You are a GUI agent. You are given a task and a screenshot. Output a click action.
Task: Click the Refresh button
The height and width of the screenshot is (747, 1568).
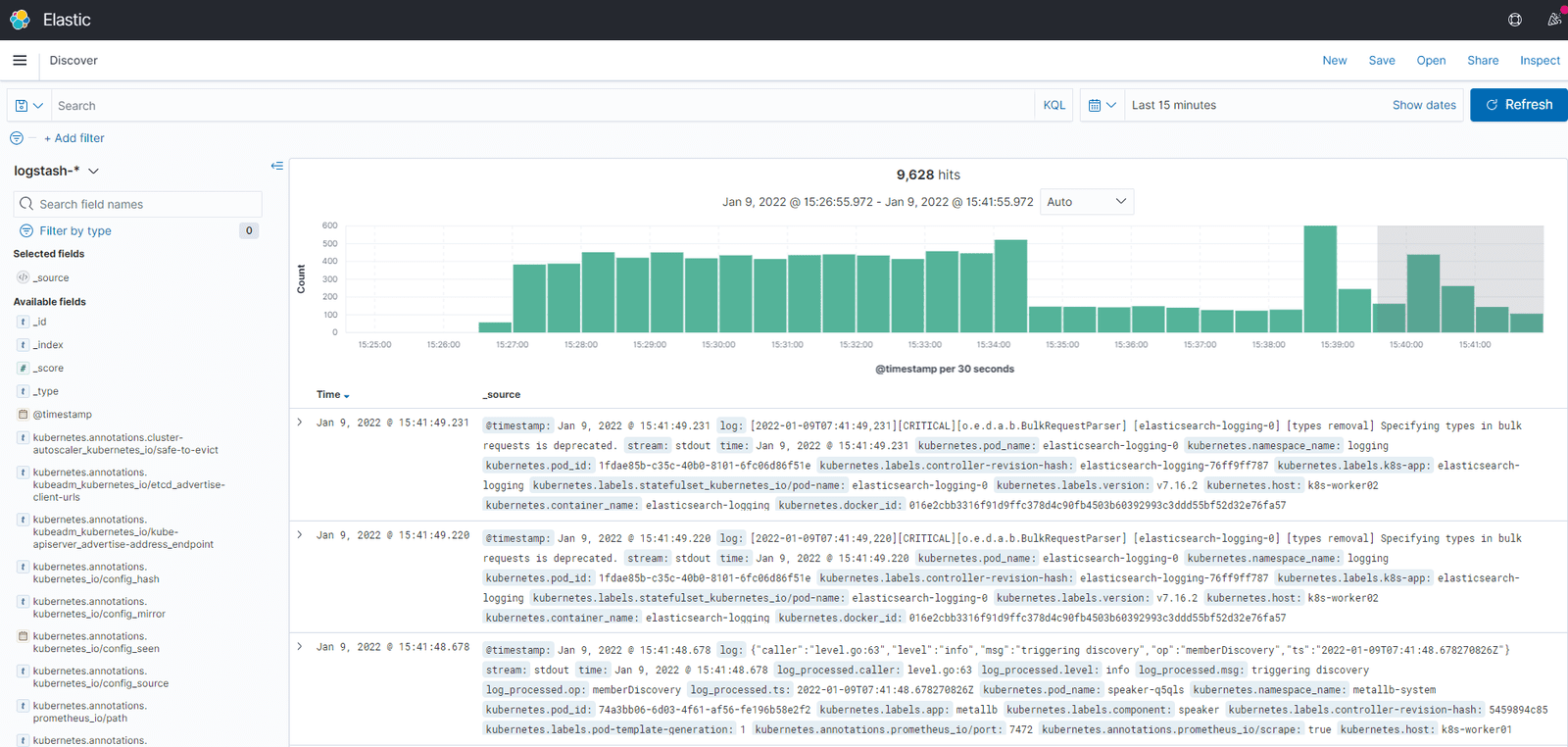1519,105
